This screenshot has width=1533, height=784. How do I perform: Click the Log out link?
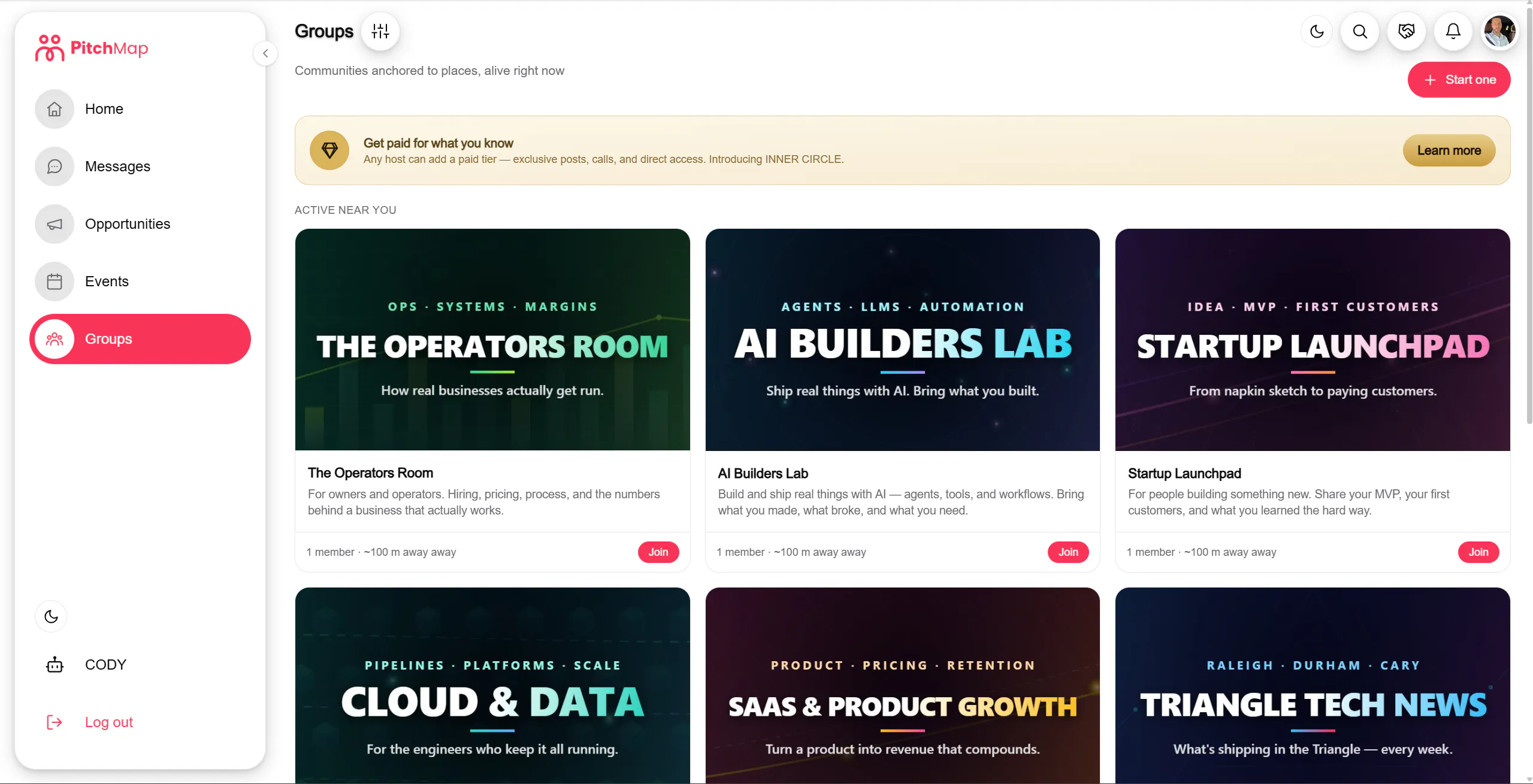[108, 722]
